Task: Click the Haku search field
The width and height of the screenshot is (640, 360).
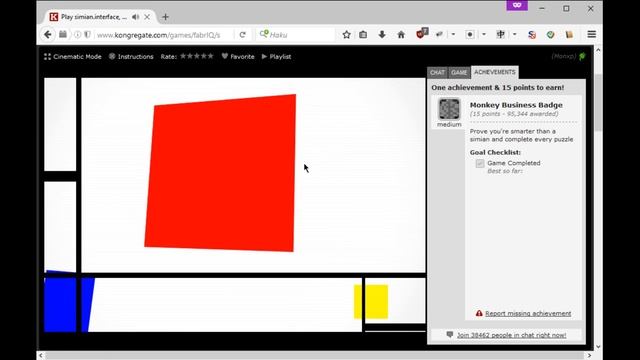Action: coord(300,35)
